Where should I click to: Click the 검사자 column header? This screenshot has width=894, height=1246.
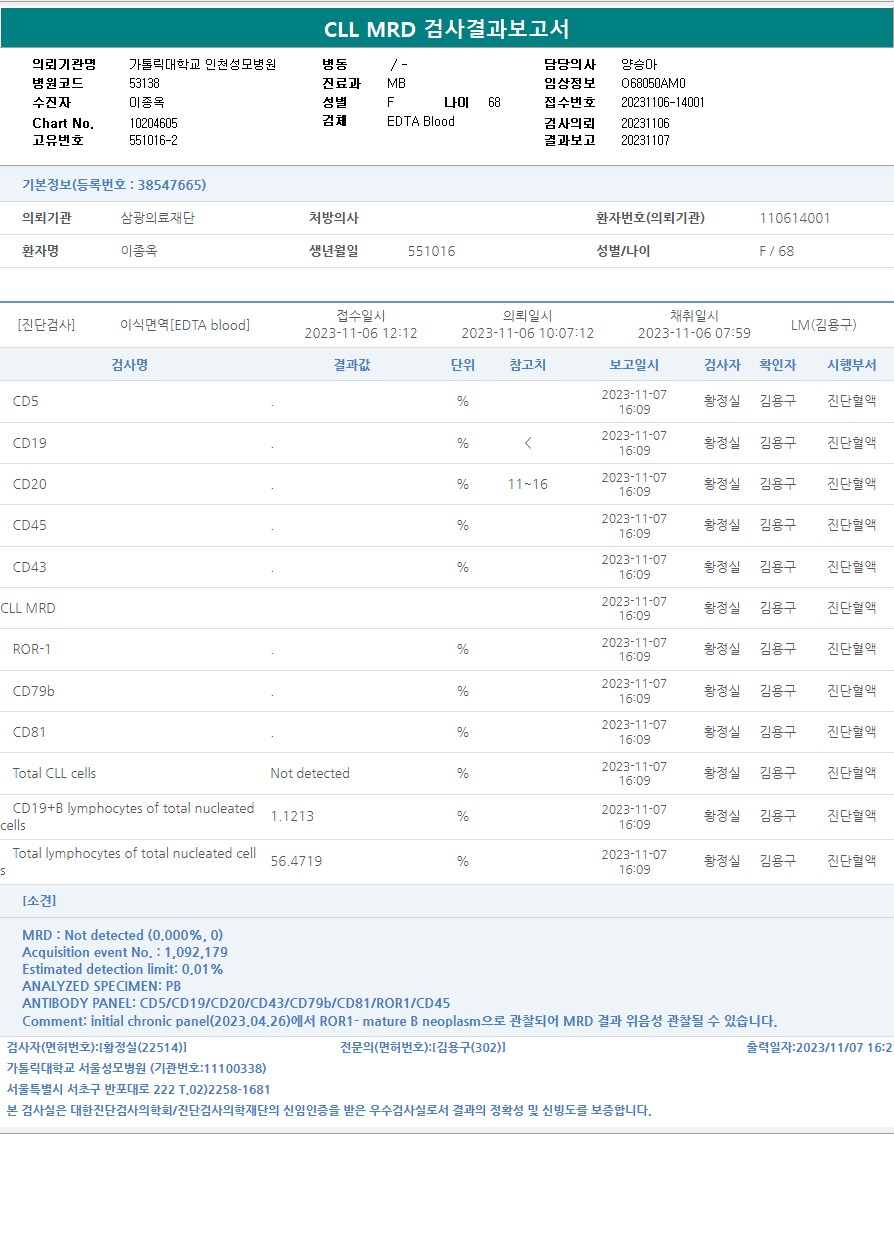[722, 365]
